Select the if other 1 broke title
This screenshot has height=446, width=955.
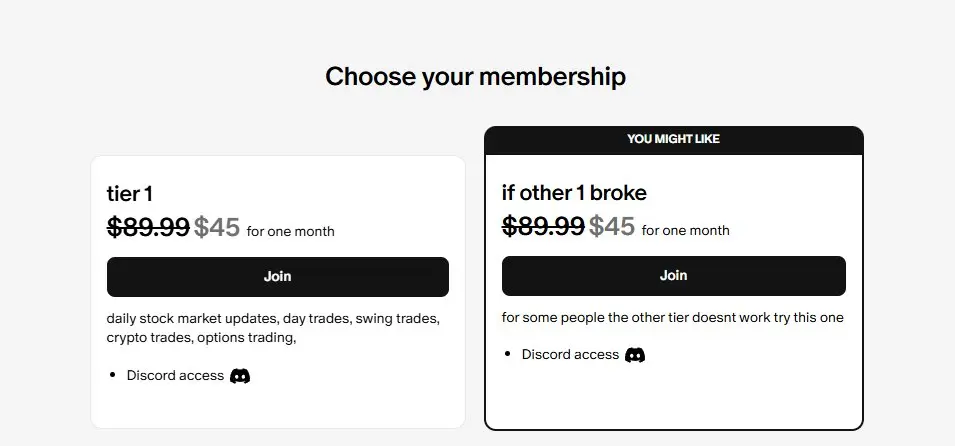tap(574, 193)
